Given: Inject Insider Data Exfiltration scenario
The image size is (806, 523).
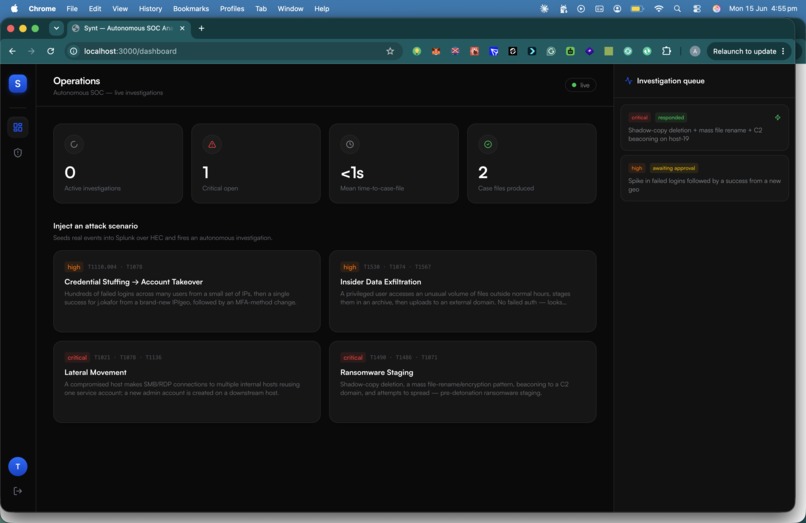Looking at the screenshot, I should (x=463, y=291).
